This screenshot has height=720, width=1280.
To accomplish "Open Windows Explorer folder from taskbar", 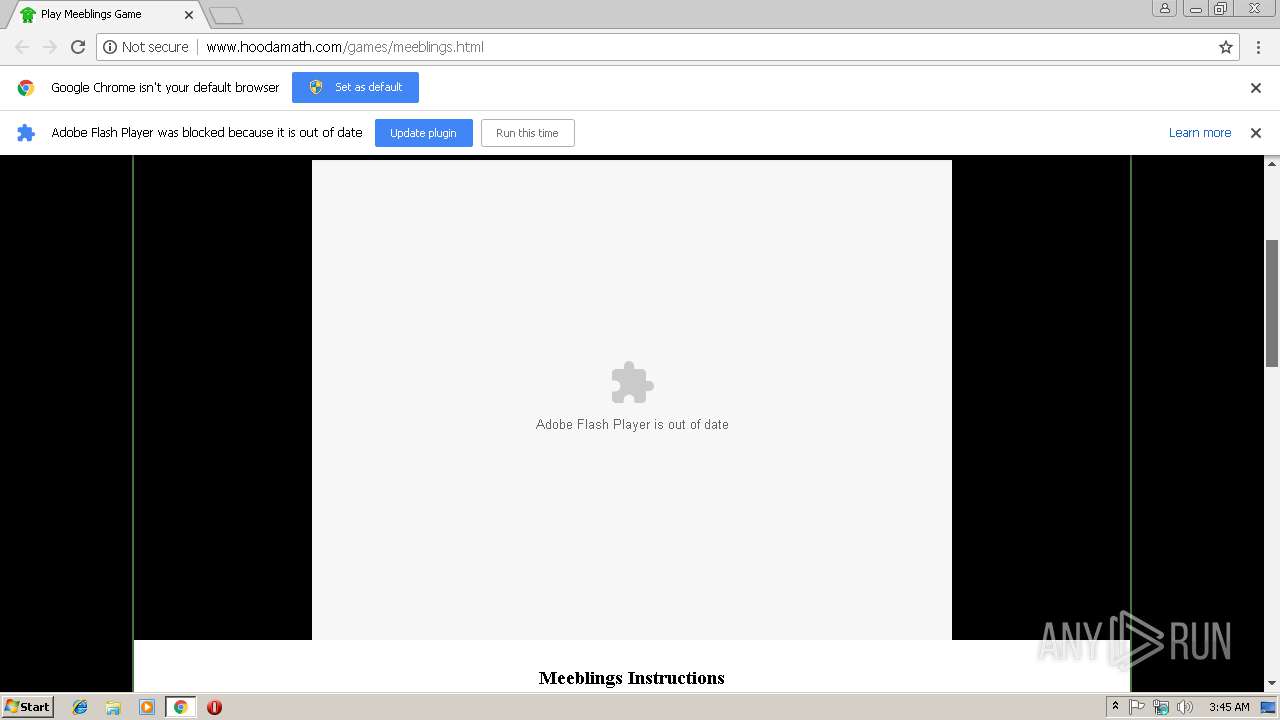I will coord(113,707).
